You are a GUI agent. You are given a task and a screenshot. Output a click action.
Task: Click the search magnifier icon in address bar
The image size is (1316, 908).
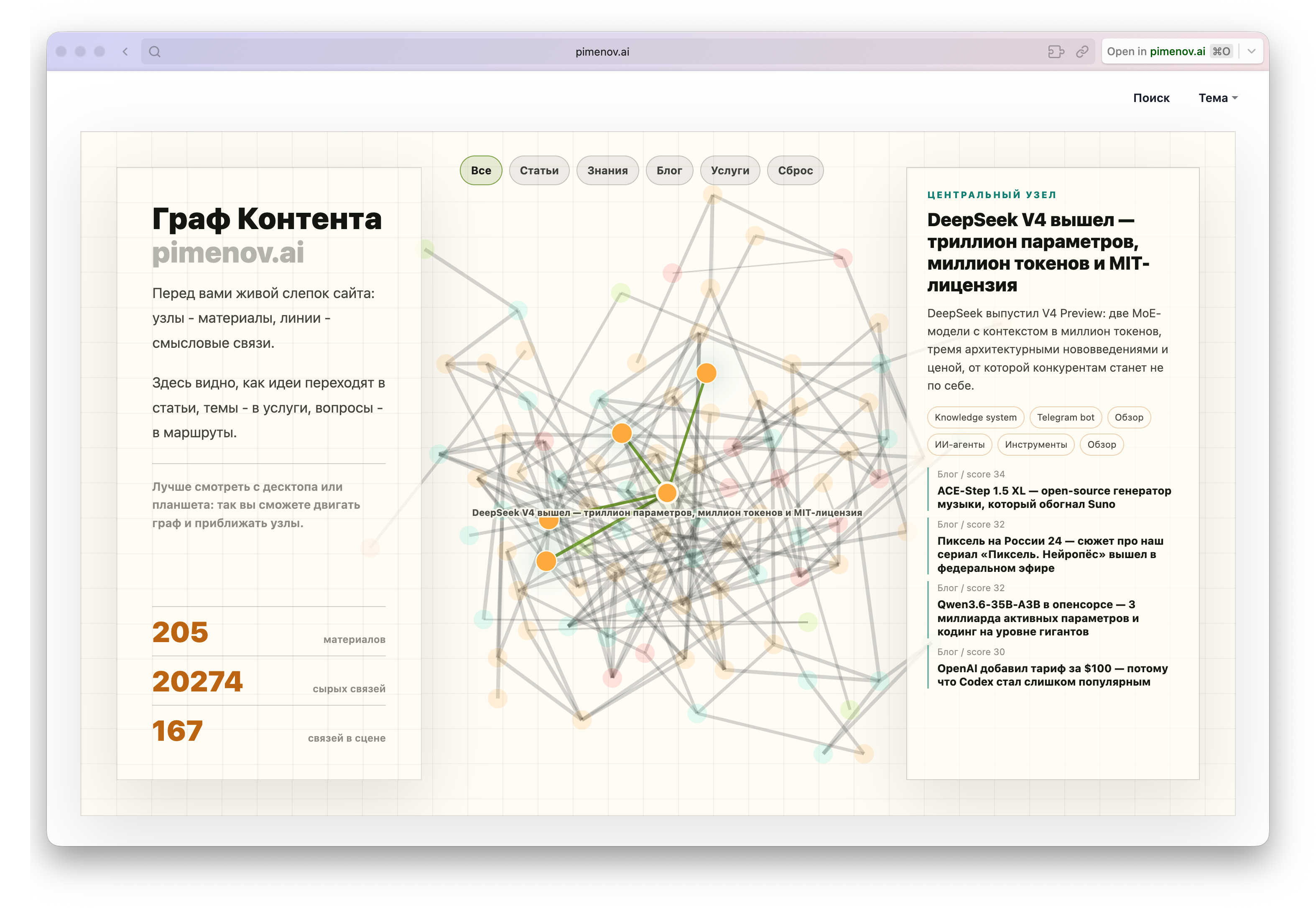pos(155,52)
